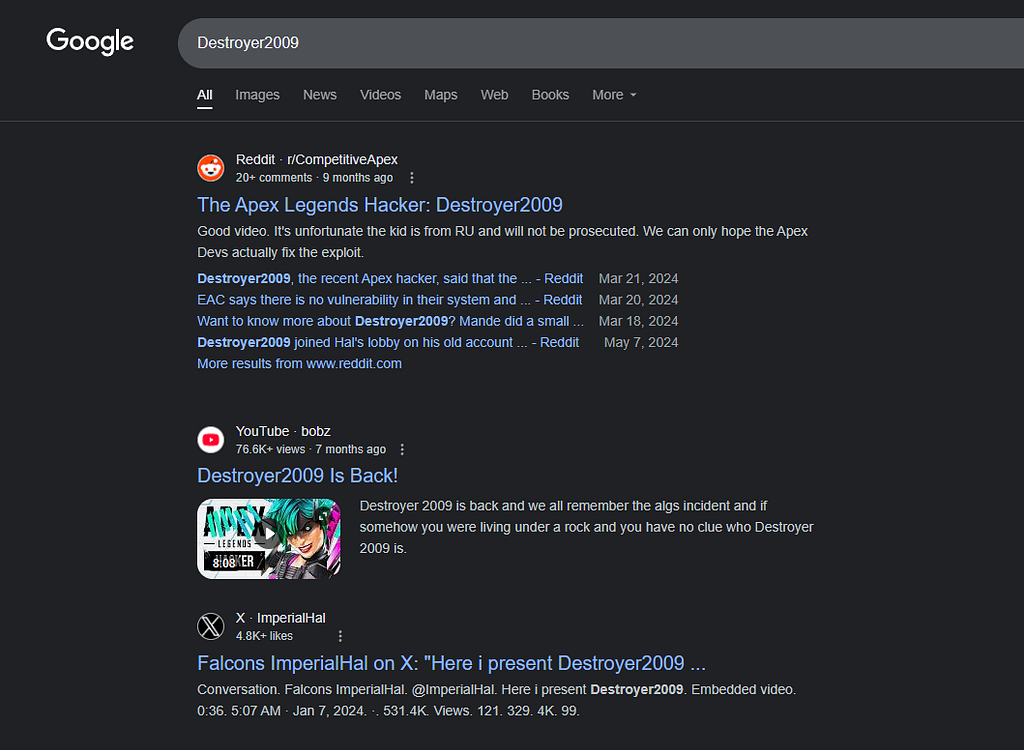
Task: Click the 'Reddit · r/CompetitiveApex' source text
Action: tap(317, 159)
